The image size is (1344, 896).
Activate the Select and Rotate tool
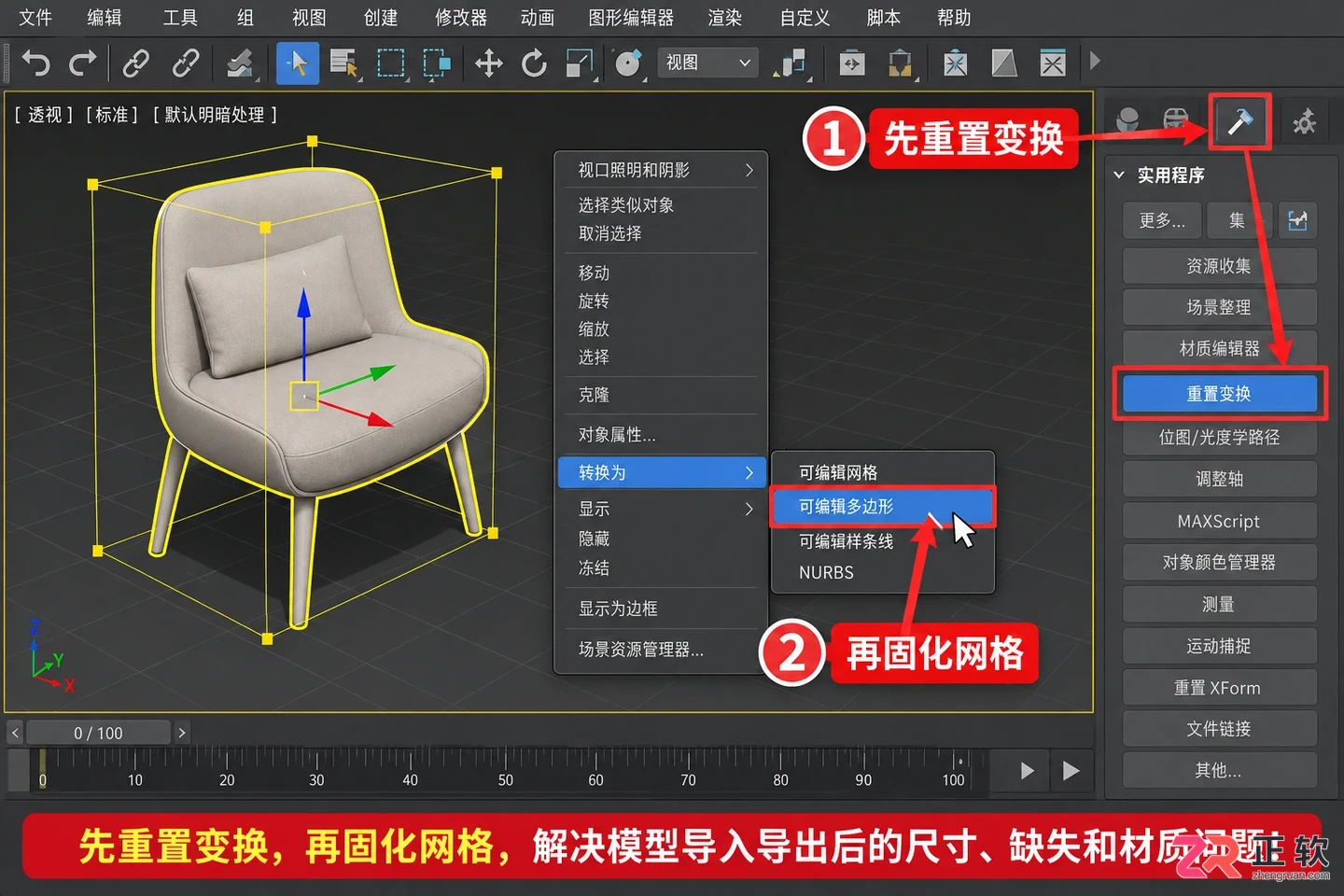click(534, 63)
